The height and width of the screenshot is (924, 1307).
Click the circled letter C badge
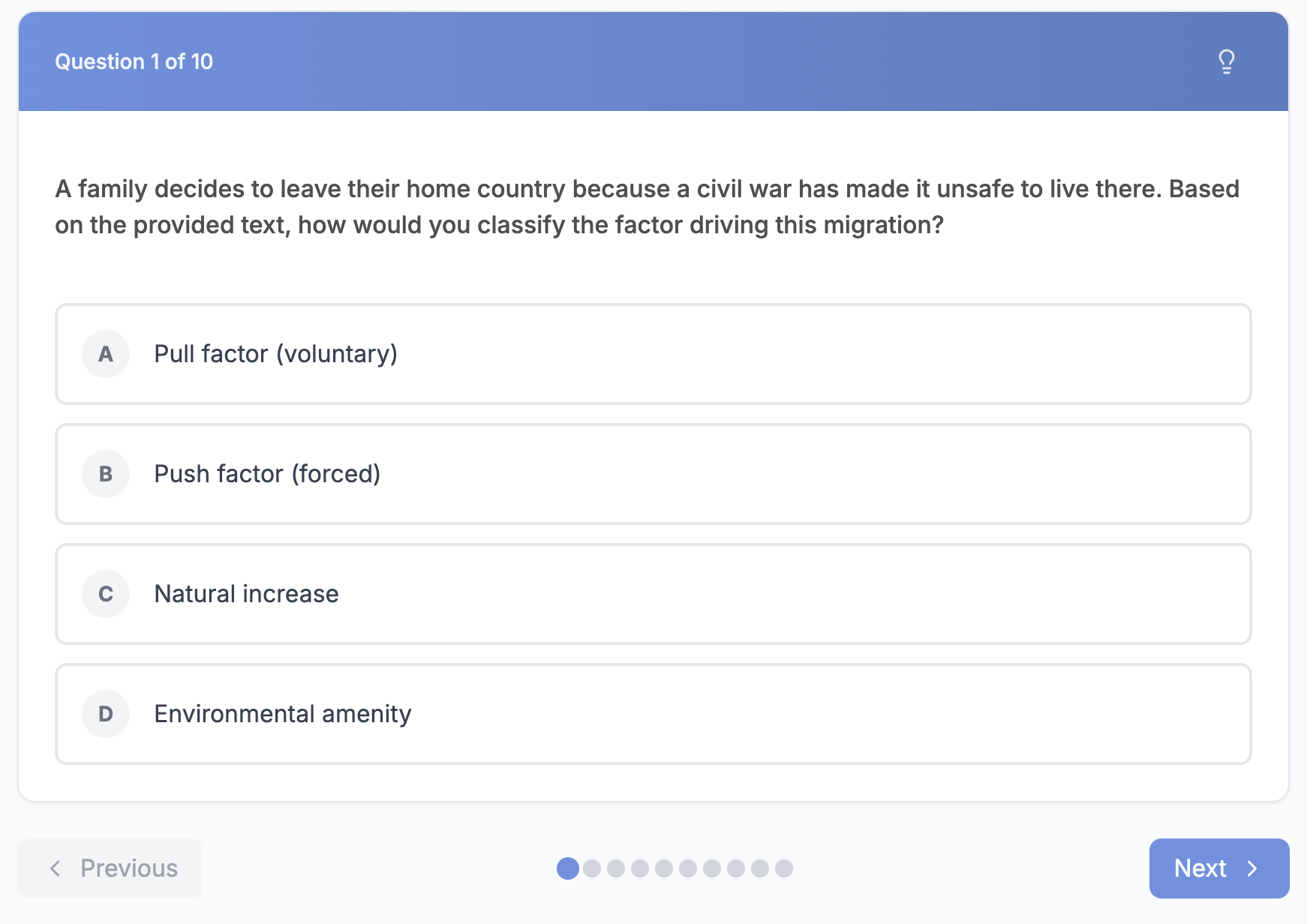(105, 593)
